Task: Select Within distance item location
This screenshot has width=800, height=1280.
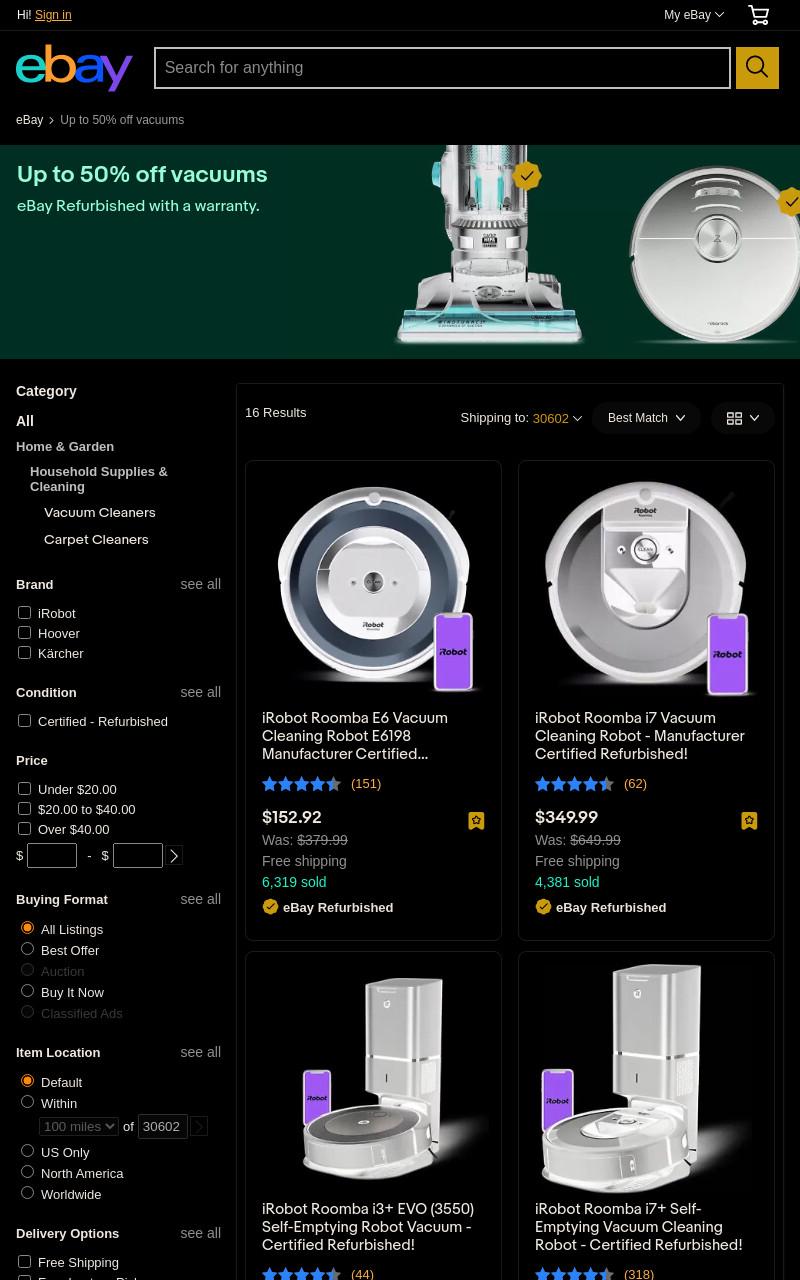Action: [x=28, y=1102]
